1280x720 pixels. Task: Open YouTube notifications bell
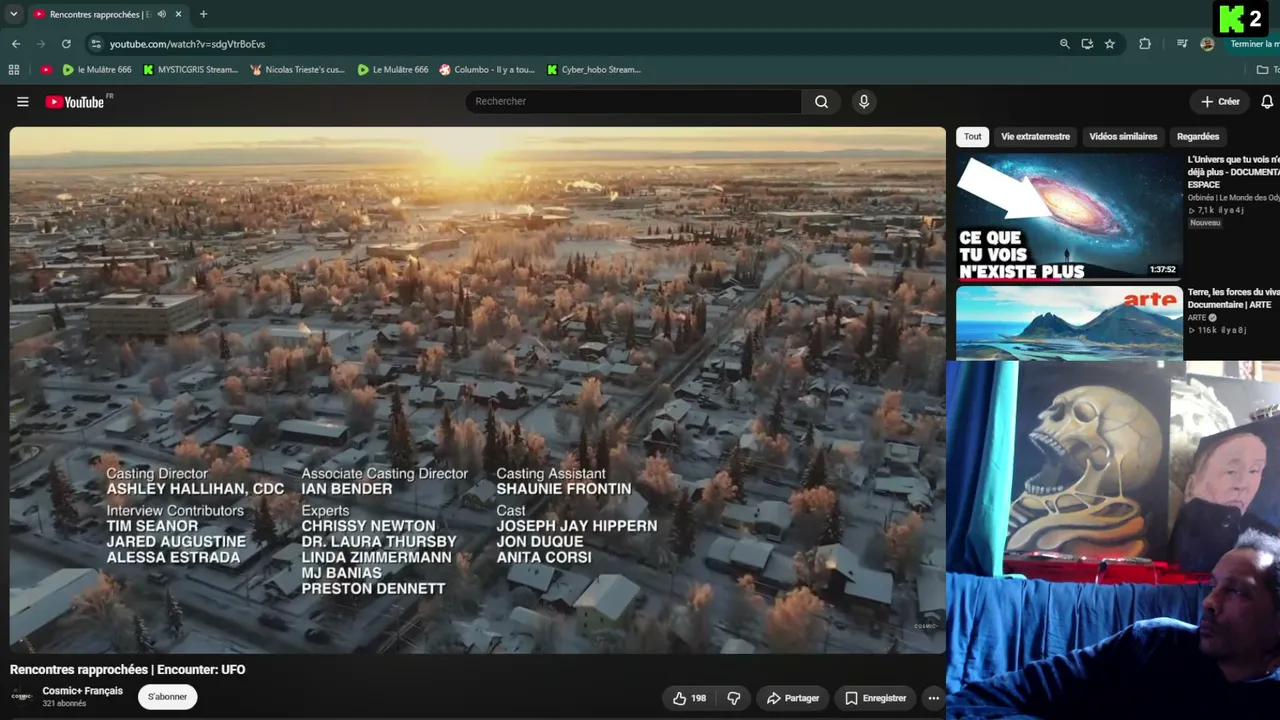click(x=1267, y=101)
